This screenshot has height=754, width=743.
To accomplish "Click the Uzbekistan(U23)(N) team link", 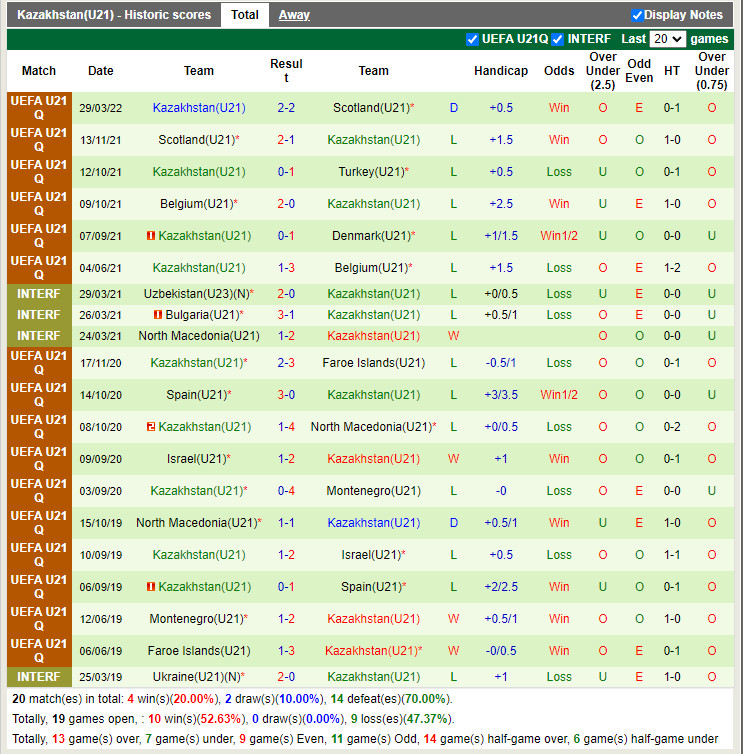I will (x=195, y=294).
